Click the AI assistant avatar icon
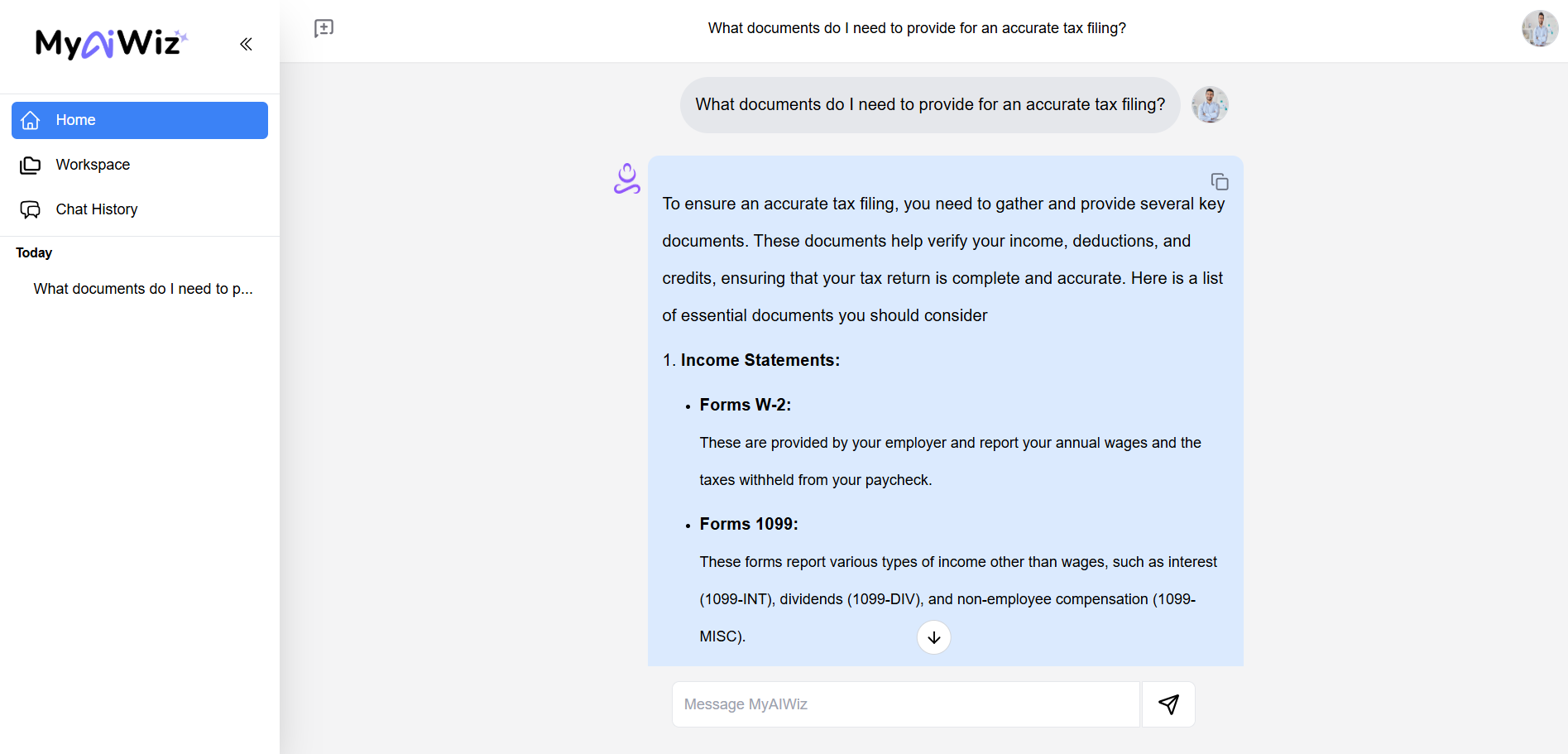This screenshot has width=1568, height=754. 627,179
